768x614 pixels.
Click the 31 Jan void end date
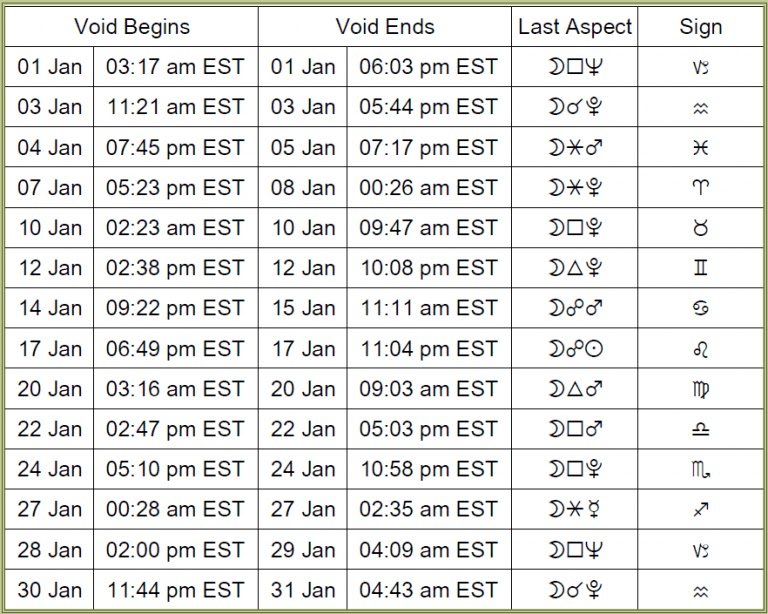pyautogui.click(x=303, y=590)
